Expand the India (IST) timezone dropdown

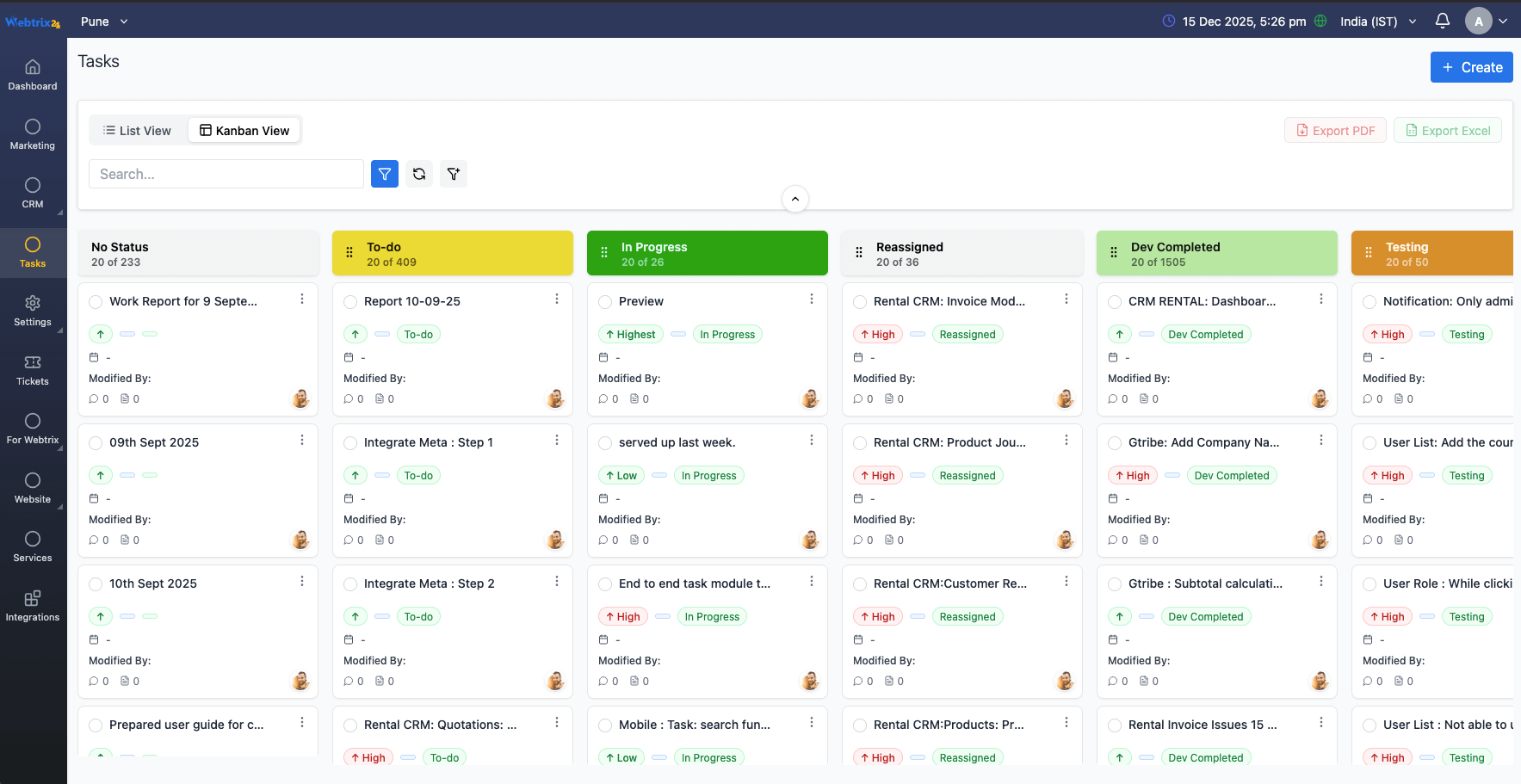1378,22
